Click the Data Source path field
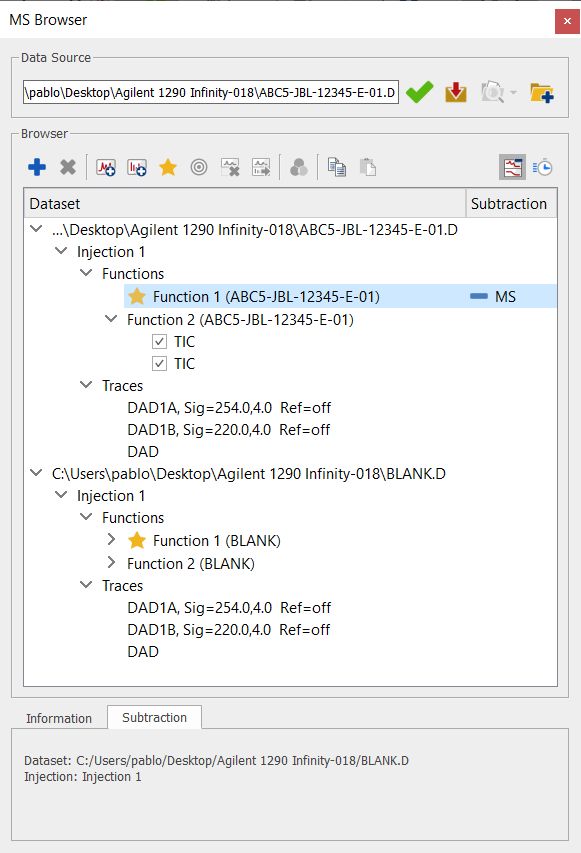581x853 pixels. (x=211, y=92)
